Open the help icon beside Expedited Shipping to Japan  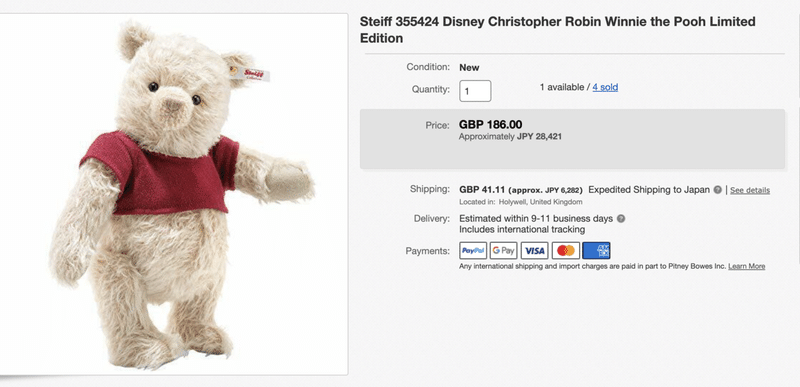[717, 190]
